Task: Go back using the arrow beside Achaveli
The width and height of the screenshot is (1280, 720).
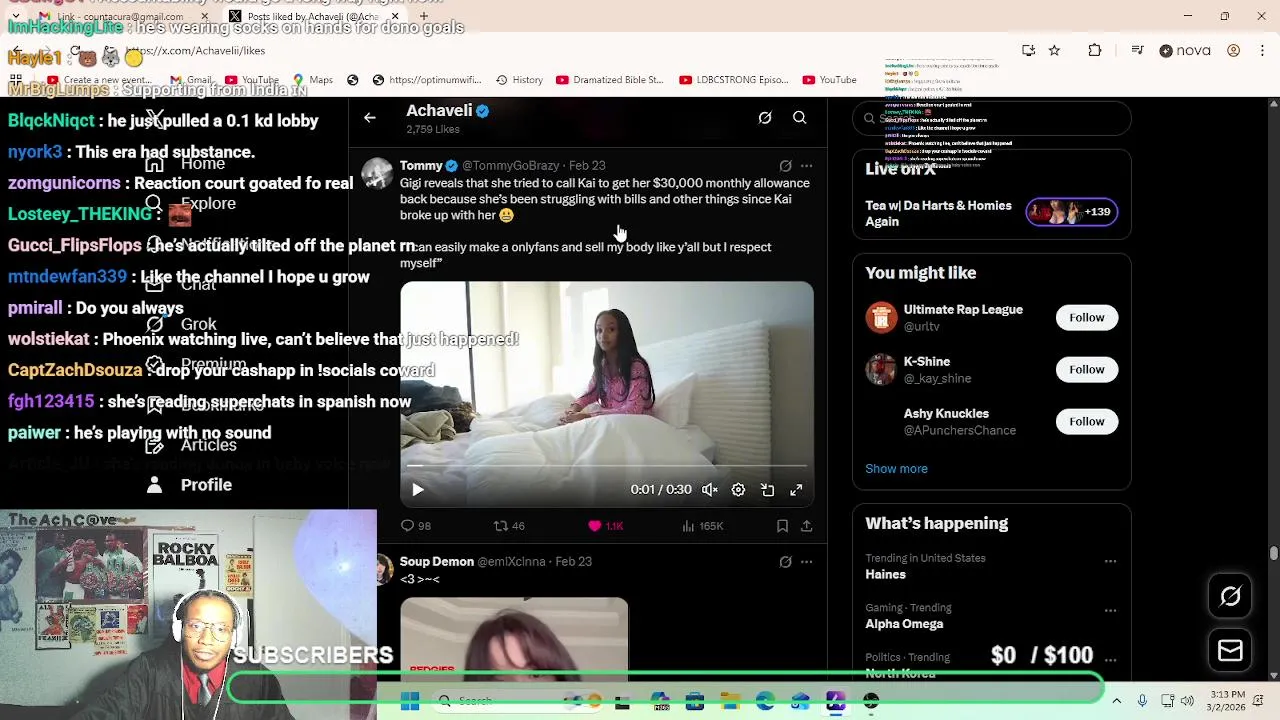Action: [369, 118]
